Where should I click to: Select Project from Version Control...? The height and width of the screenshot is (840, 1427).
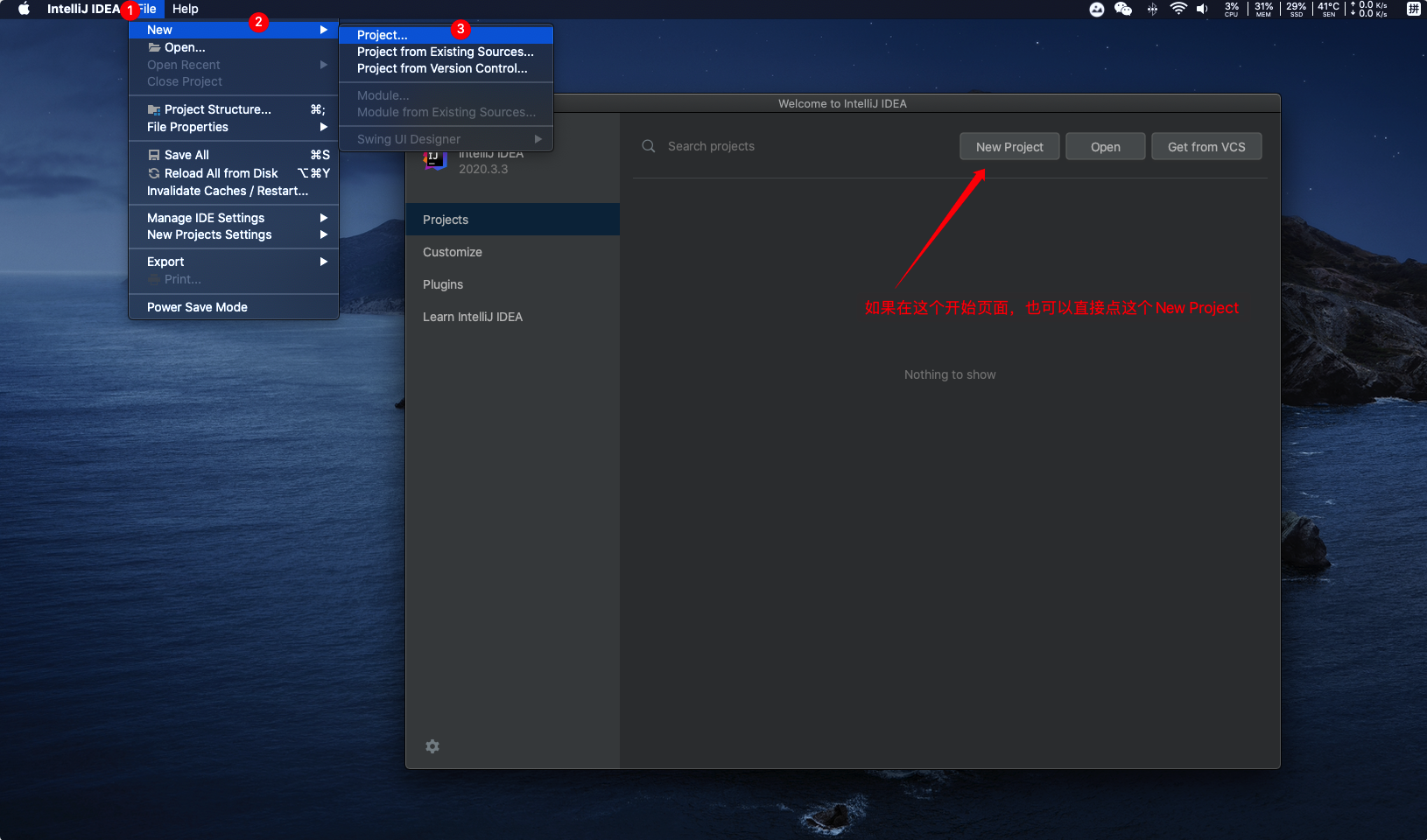(x=446, y=68)
